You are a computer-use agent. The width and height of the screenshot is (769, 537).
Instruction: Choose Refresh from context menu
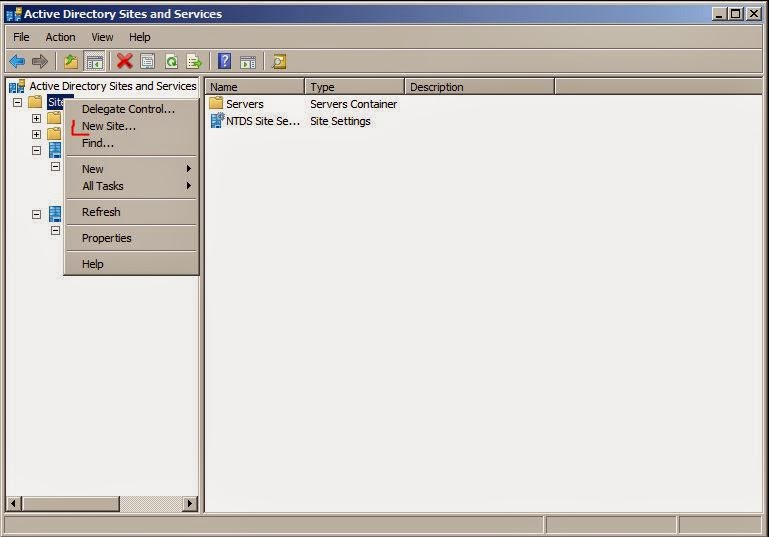[132, 212]
